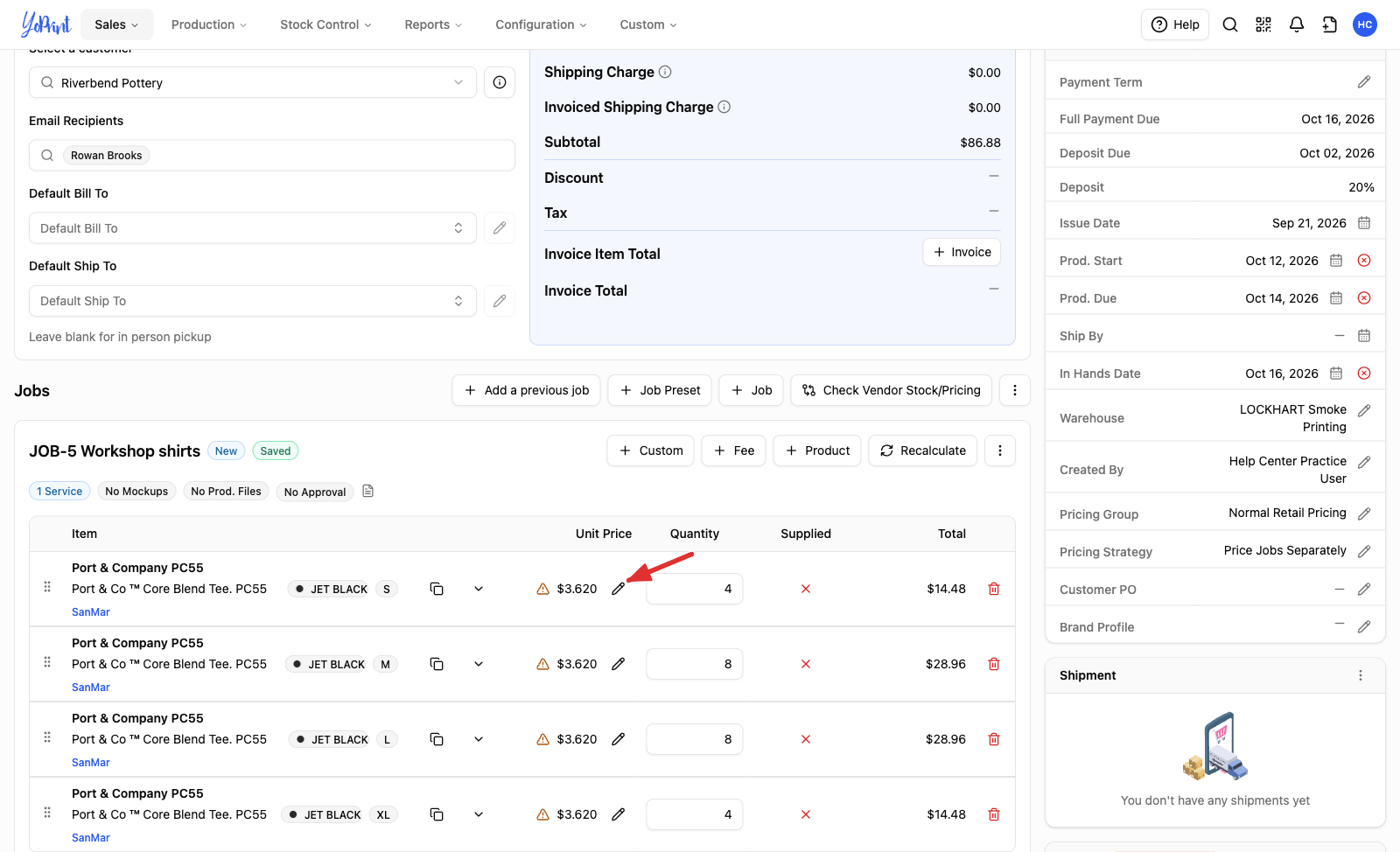Open the Ship By calendar picker
This screenshot has height=852, width=1400.
(1364, 336)
